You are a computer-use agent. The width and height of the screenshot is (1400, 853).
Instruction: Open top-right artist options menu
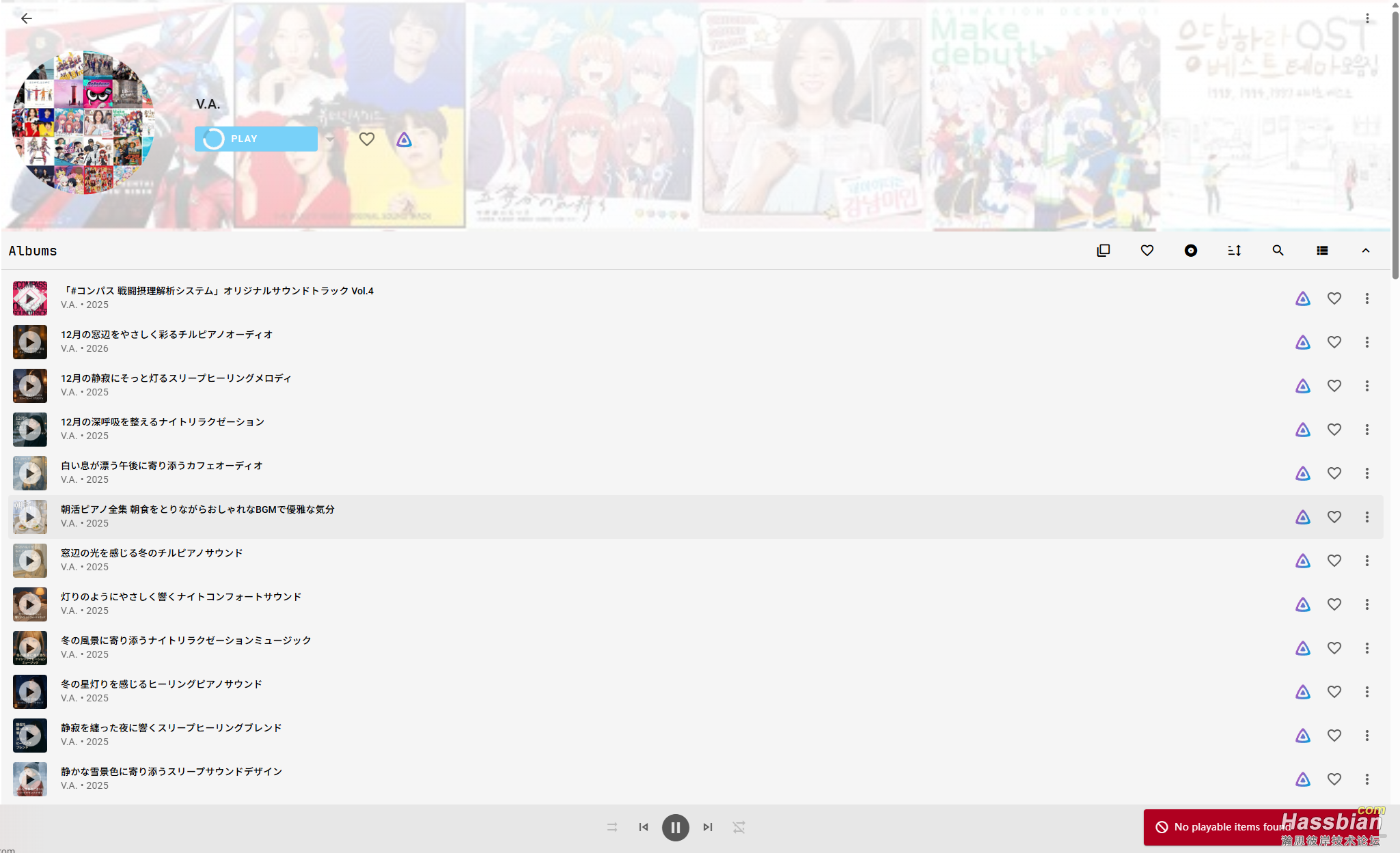point(1367,18)
